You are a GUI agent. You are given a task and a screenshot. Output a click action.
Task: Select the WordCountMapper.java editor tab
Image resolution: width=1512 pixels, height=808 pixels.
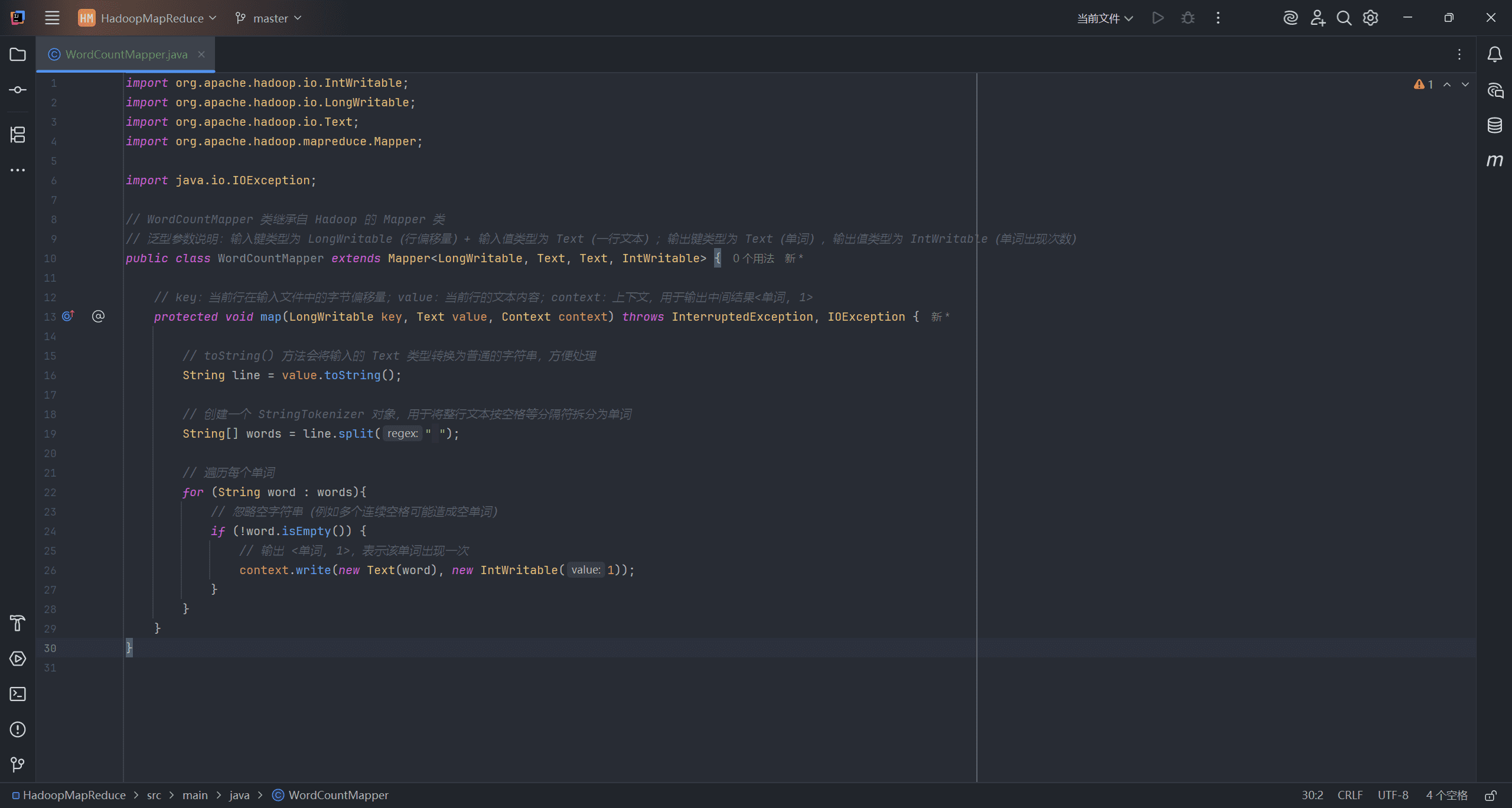tap(126, 54)
